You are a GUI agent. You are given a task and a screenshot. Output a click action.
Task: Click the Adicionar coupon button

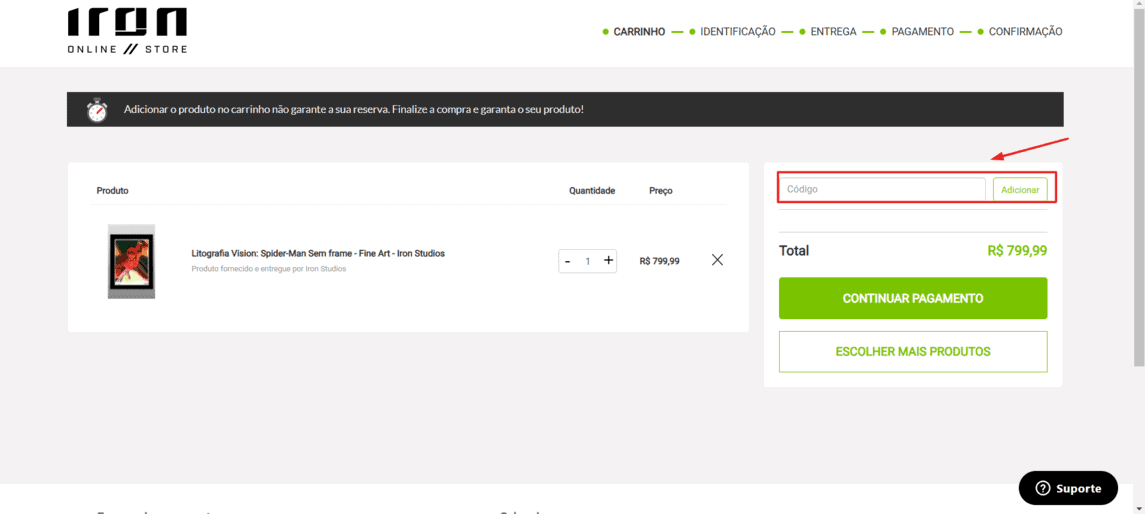point(1020,189)
